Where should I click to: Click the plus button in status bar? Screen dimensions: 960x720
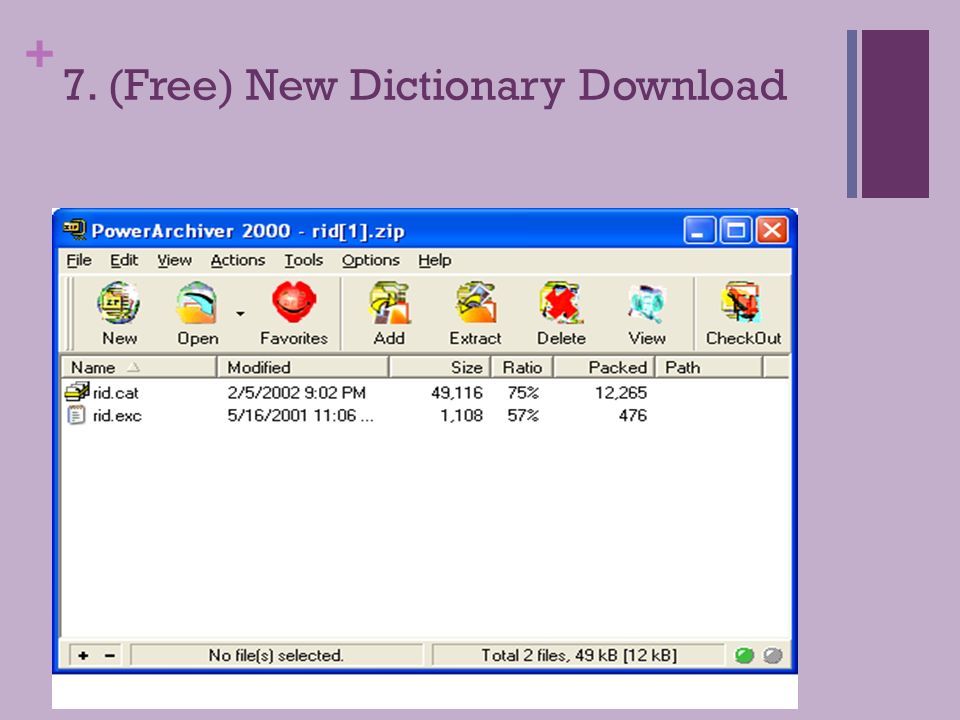coord(83,656)
